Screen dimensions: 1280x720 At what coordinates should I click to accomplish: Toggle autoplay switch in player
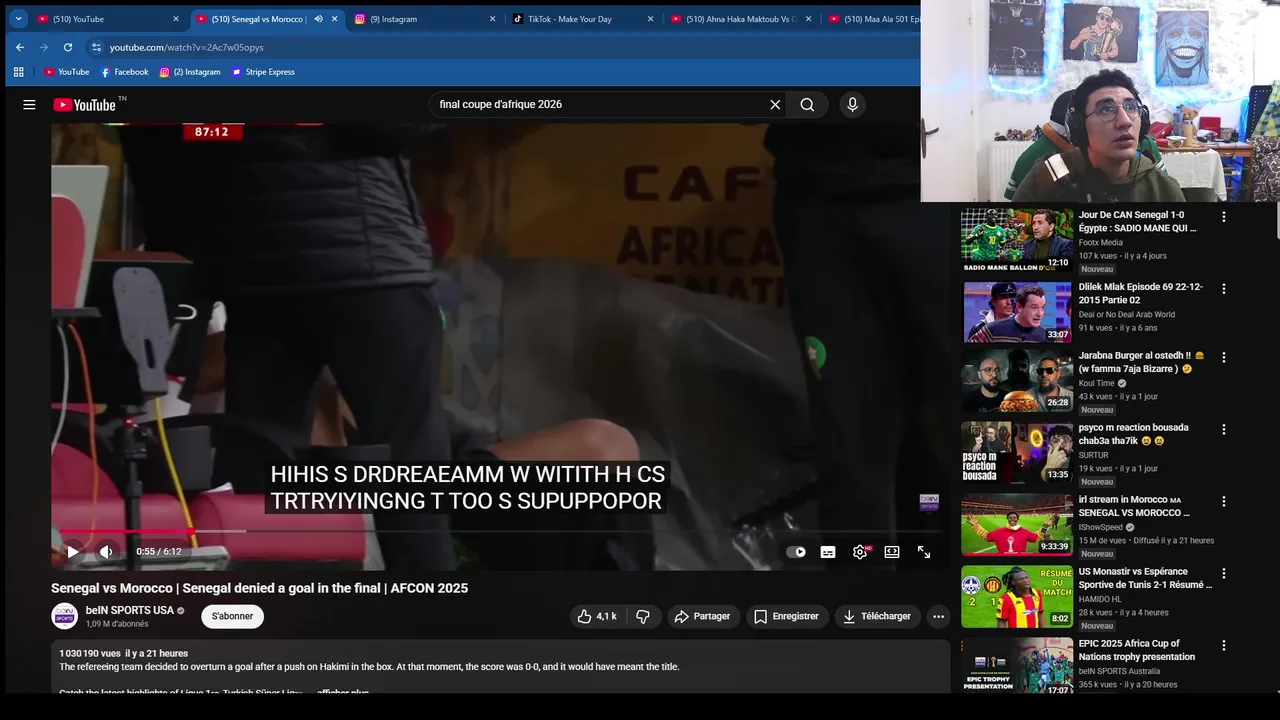point(796,552)
